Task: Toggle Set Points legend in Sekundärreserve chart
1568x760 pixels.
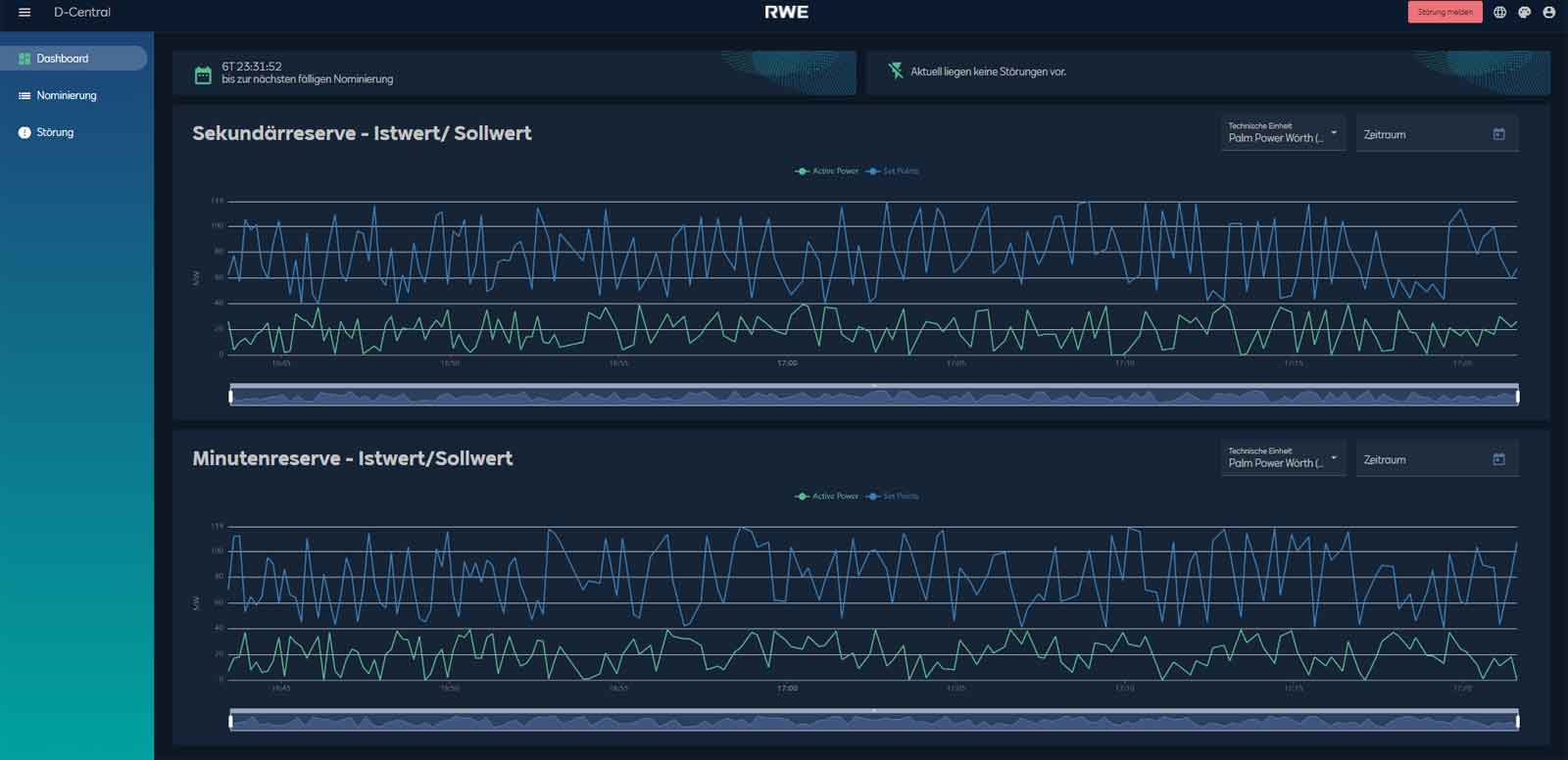Action: 893,171
